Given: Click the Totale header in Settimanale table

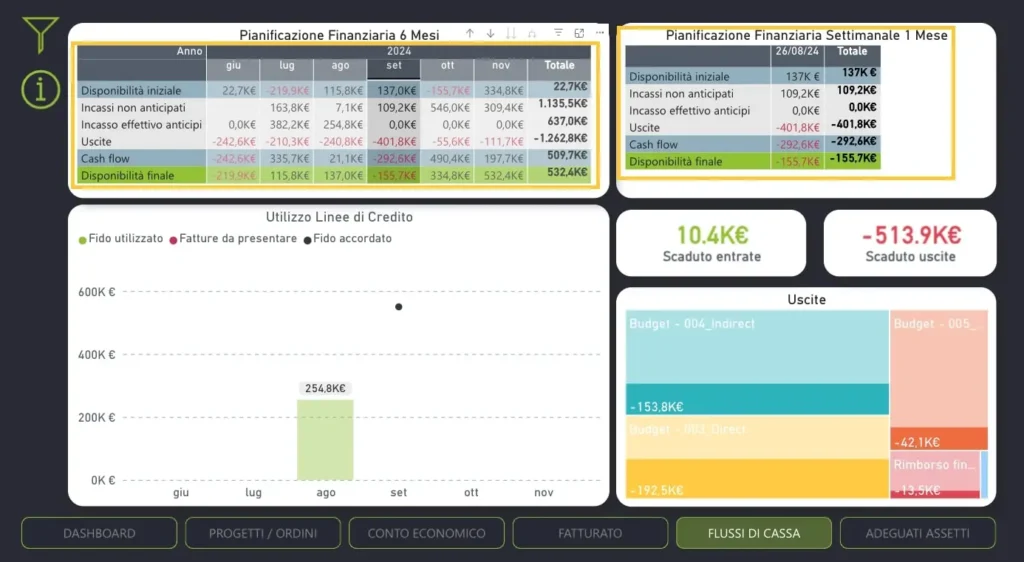Looking at the screenshot, I should tap(852, 51).
